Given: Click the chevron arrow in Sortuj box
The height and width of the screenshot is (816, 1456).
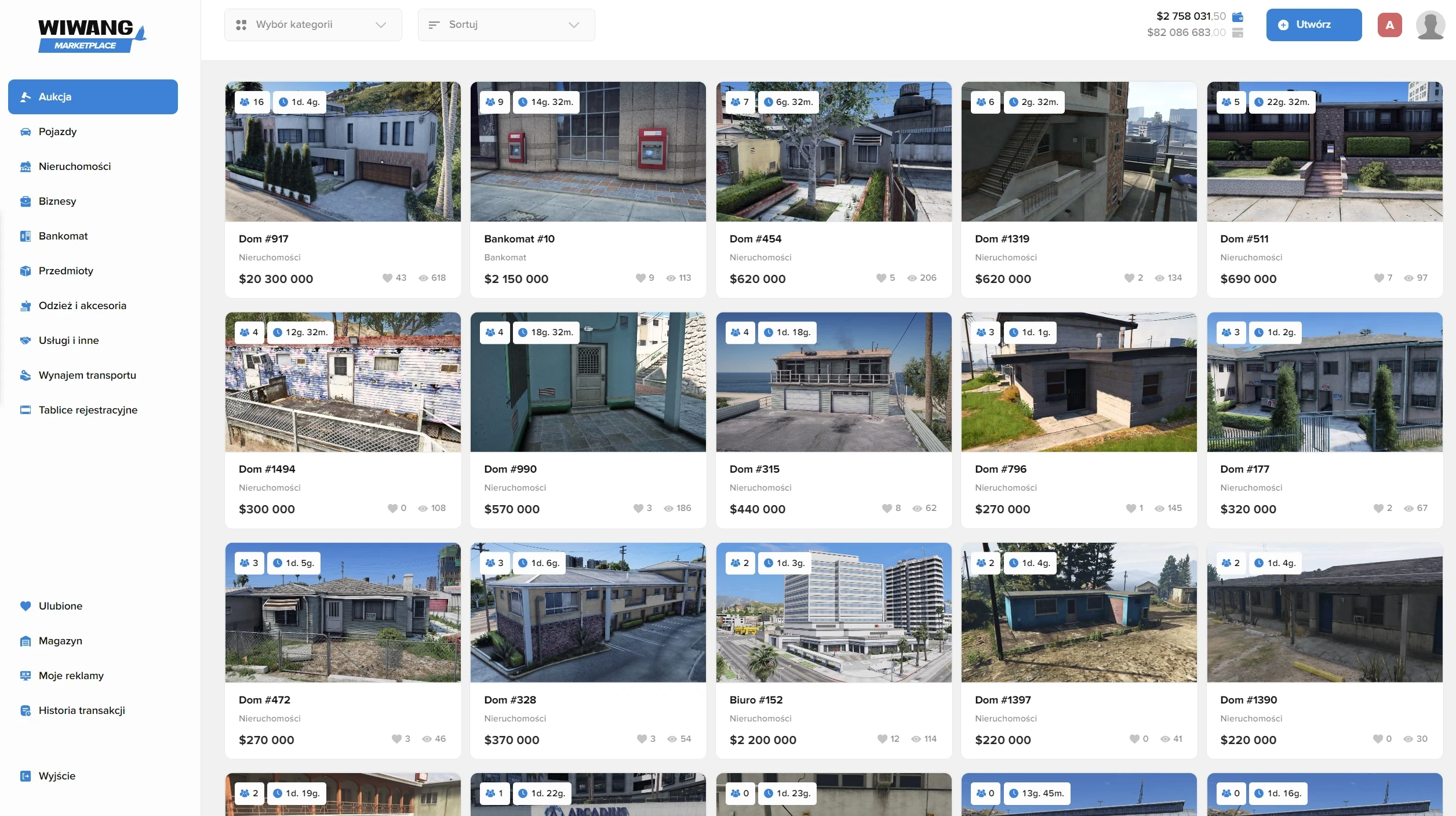Looking at the screenshot, I should pyautogui.click(x=574, y=25).
